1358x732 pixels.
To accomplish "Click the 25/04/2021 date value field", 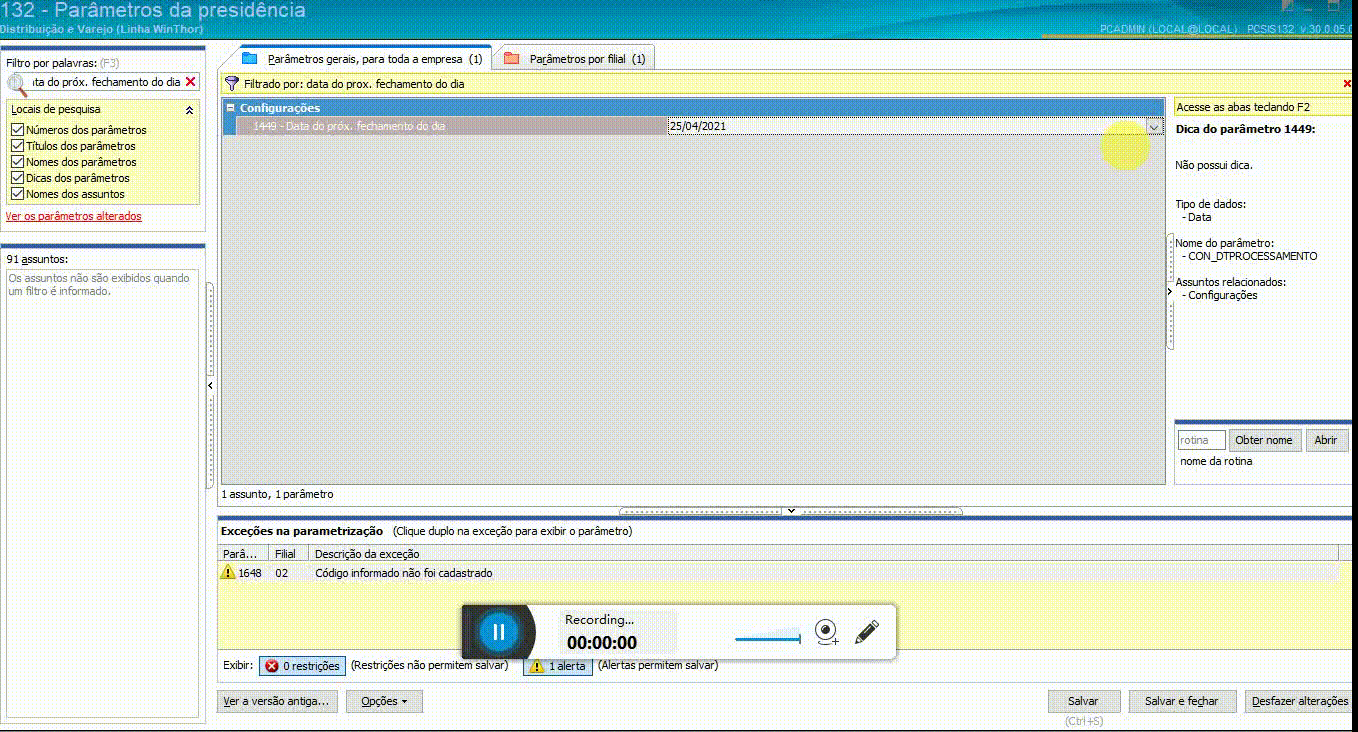I will coord(906,126).
